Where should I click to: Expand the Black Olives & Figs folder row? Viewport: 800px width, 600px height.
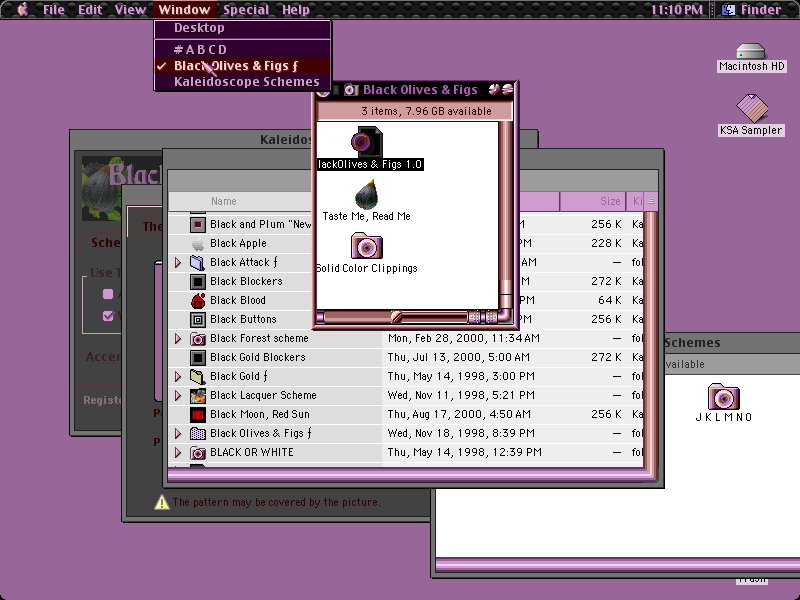[x=178, y=433]
